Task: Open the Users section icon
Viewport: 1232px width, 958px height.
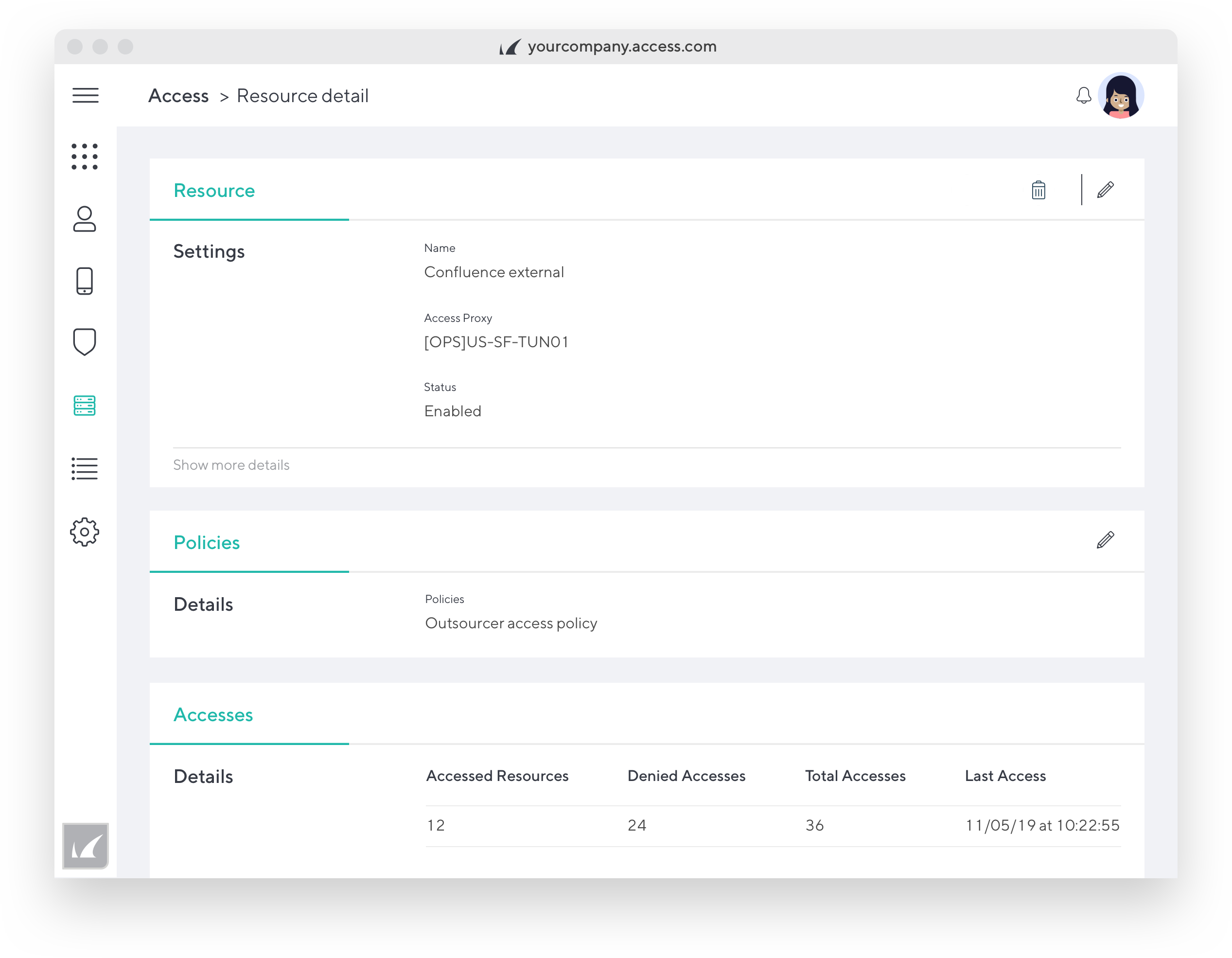Action: pyautogui.click(x=85, y=219)
